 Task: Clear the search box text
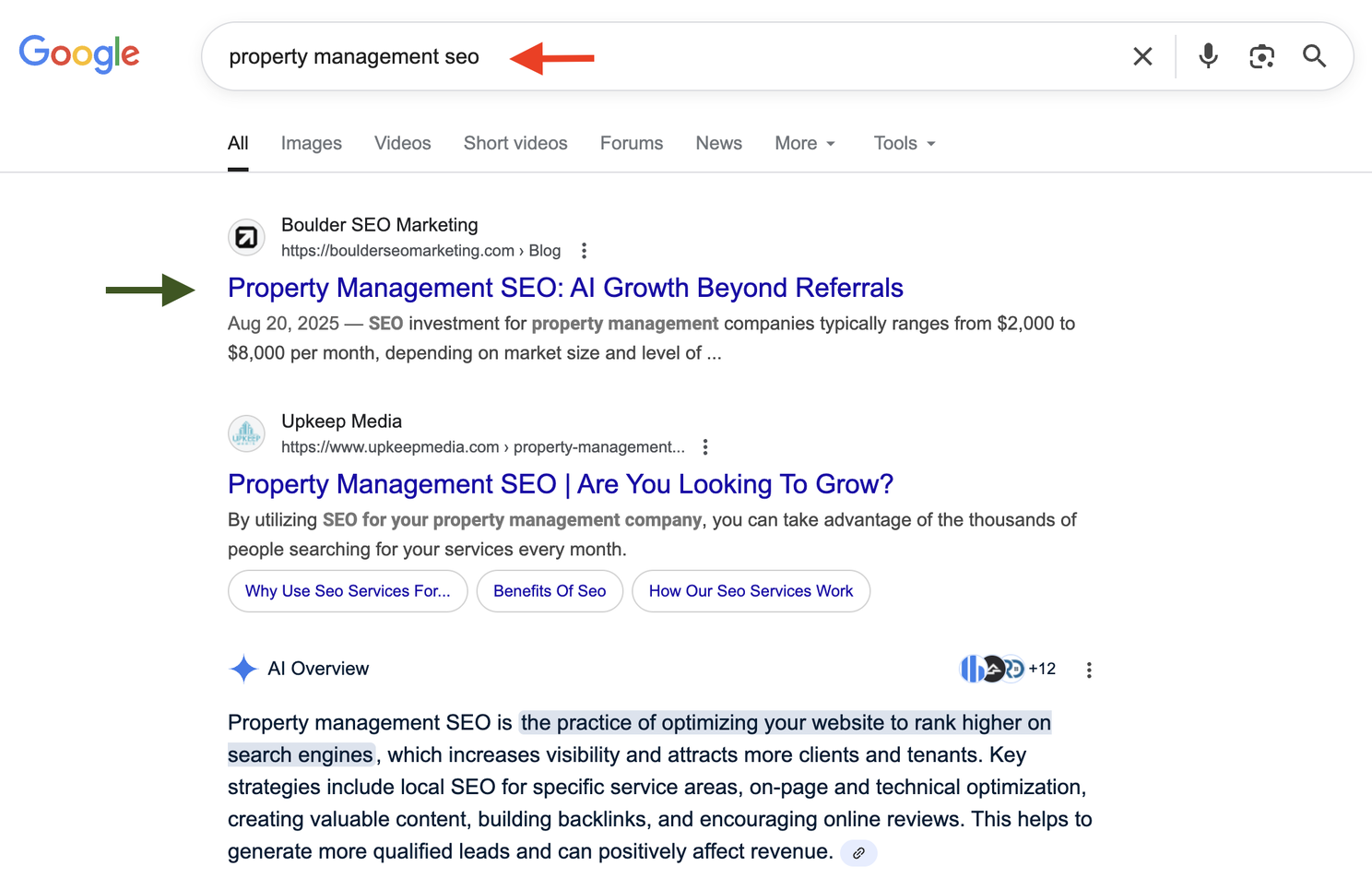click(1142, 57)
